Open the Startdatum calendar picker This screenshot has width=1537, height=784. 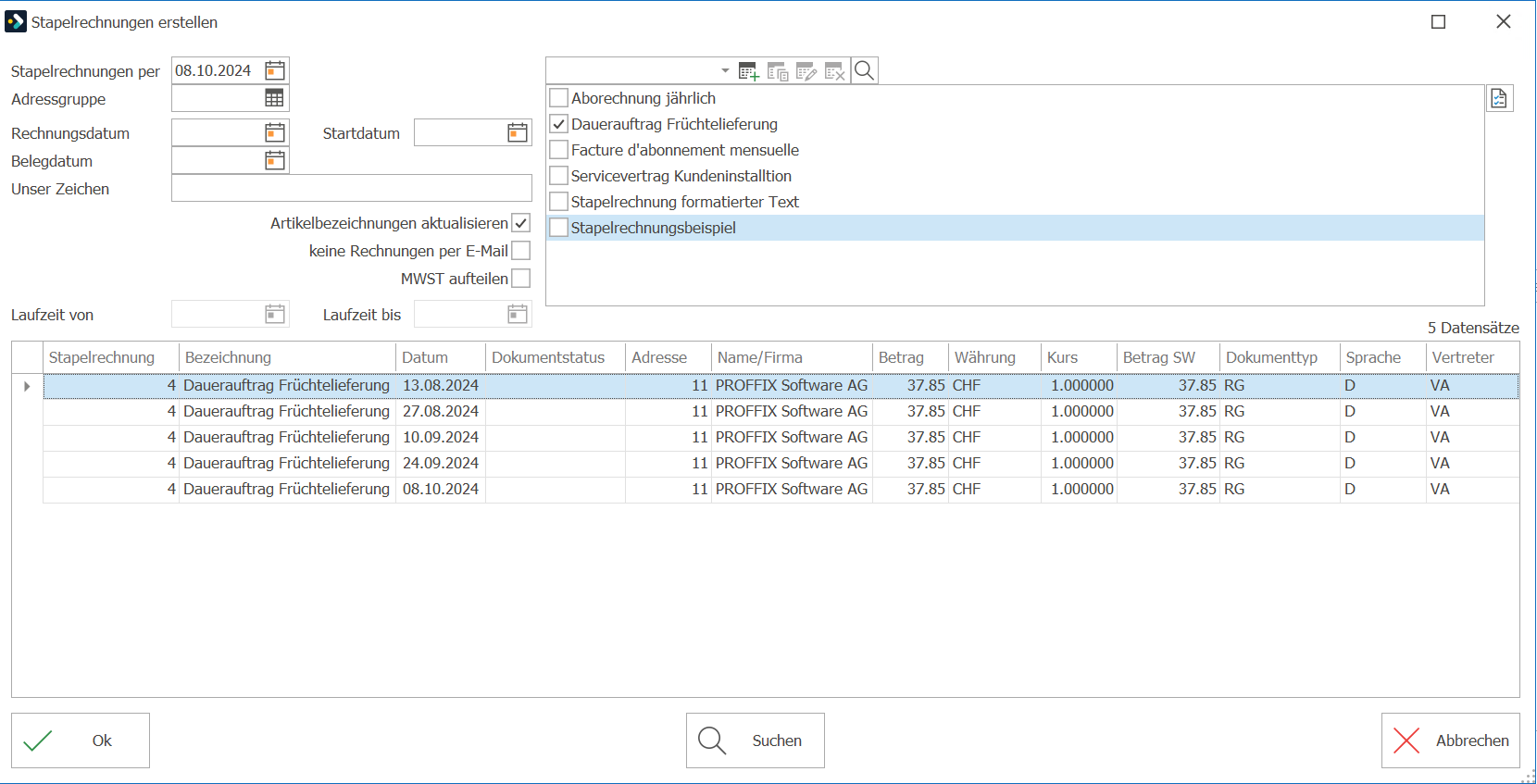pyautogui.click(x=518, y=132)
